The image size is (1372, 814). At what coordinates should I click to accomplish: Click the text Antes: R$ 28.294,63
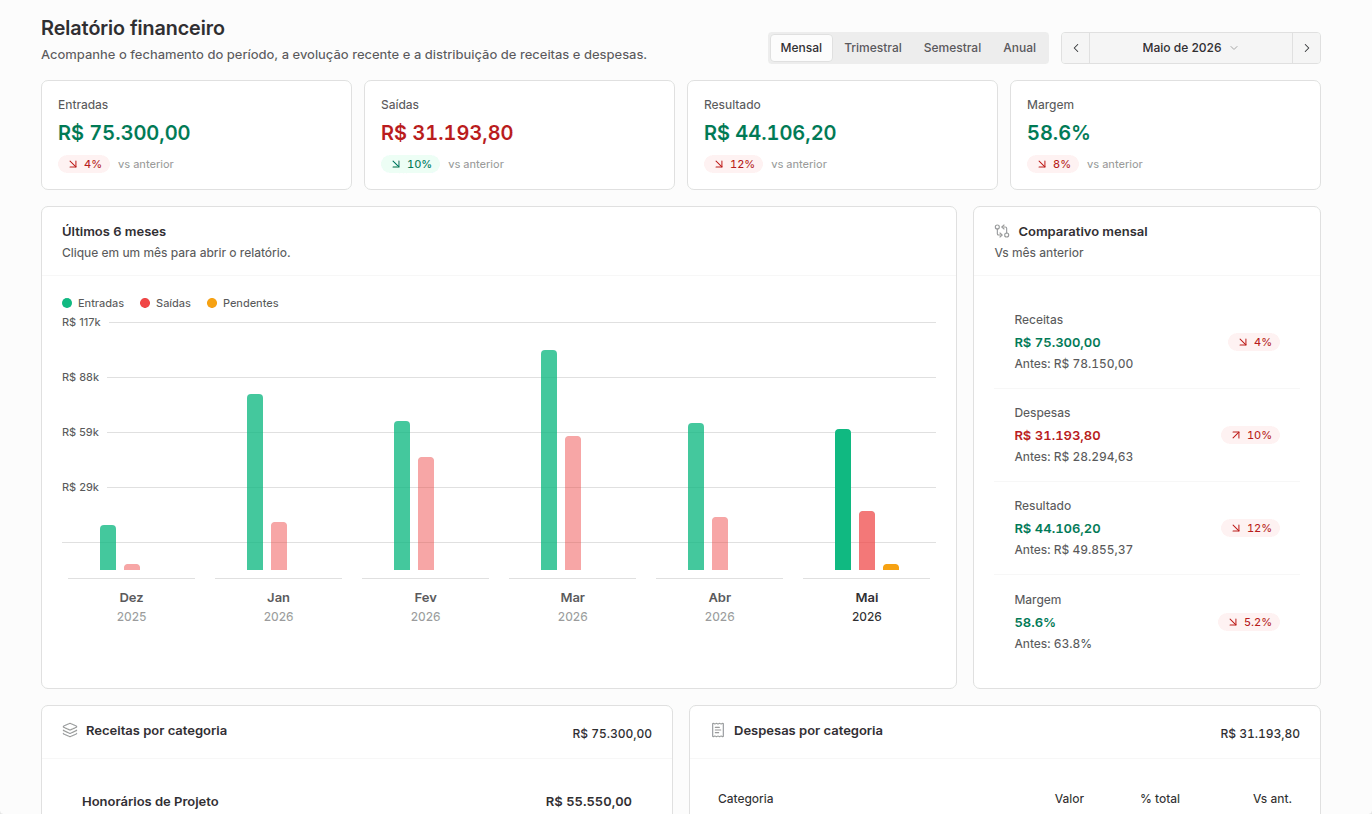[x=1074, y=457]
